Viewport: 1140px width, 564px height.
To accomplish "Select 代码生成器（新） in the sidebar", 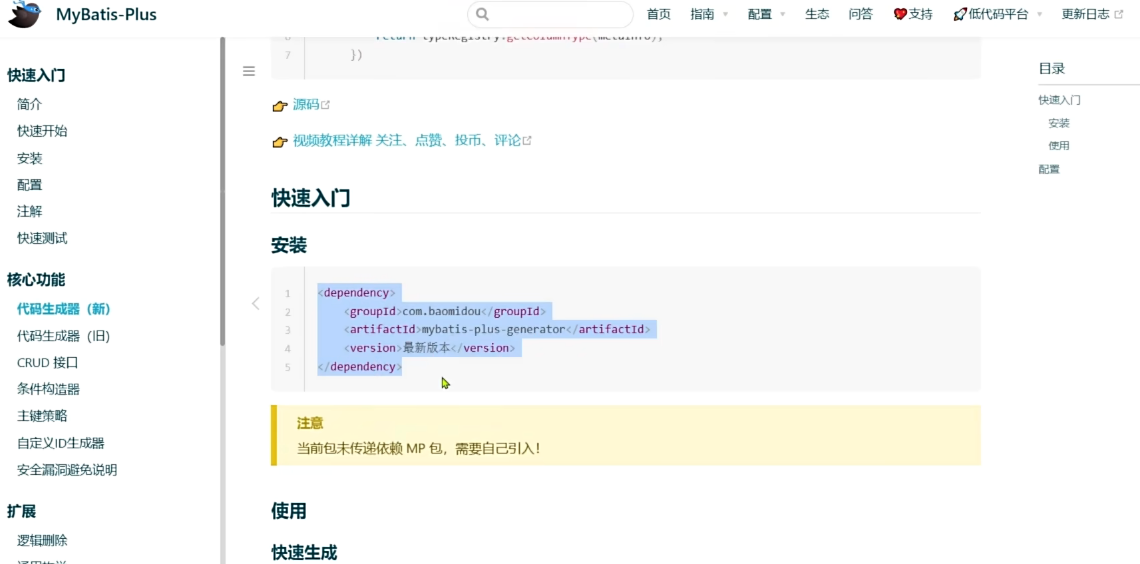I will 64,309.
